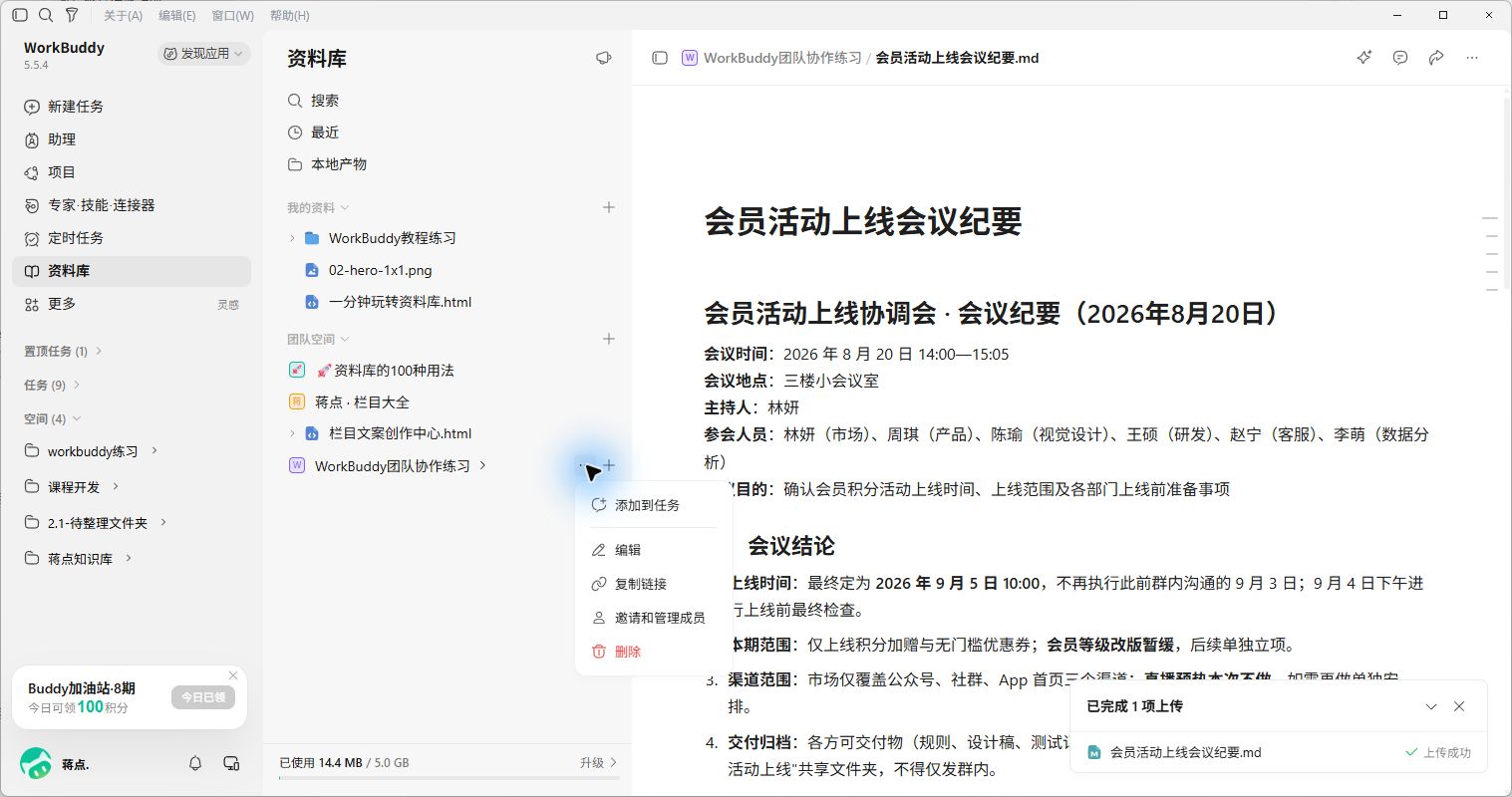Click the screen icon next to the bell
The image size is (1512, 797).
(231, 763)
